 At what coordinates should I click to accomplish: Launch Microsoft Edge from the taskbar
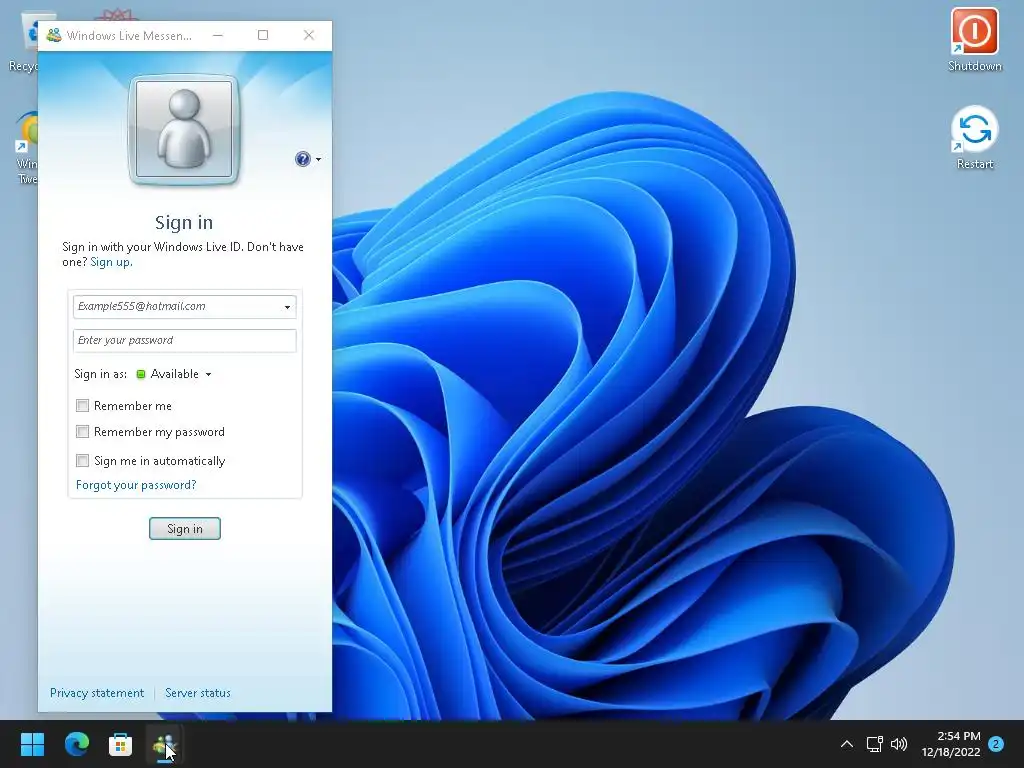77,744
